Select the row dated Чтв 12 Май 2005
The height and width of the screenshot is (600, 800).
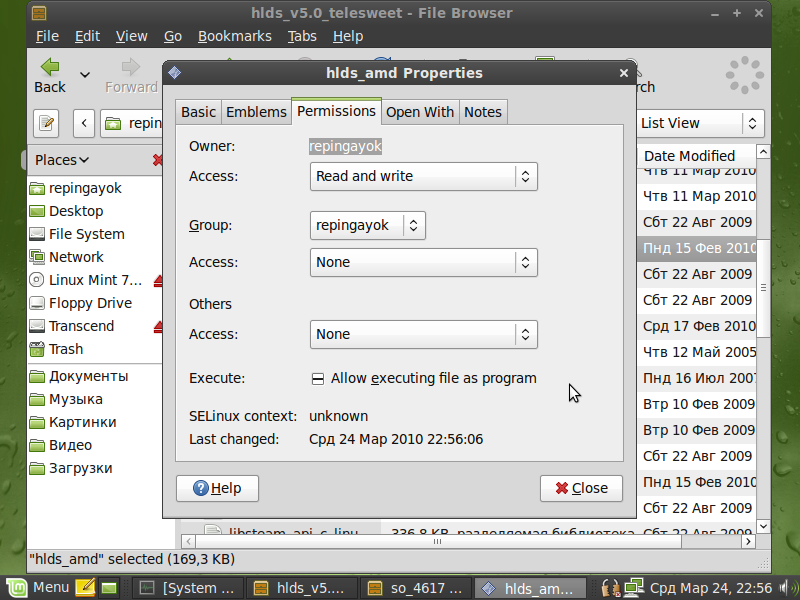click(x=696, y=352)
